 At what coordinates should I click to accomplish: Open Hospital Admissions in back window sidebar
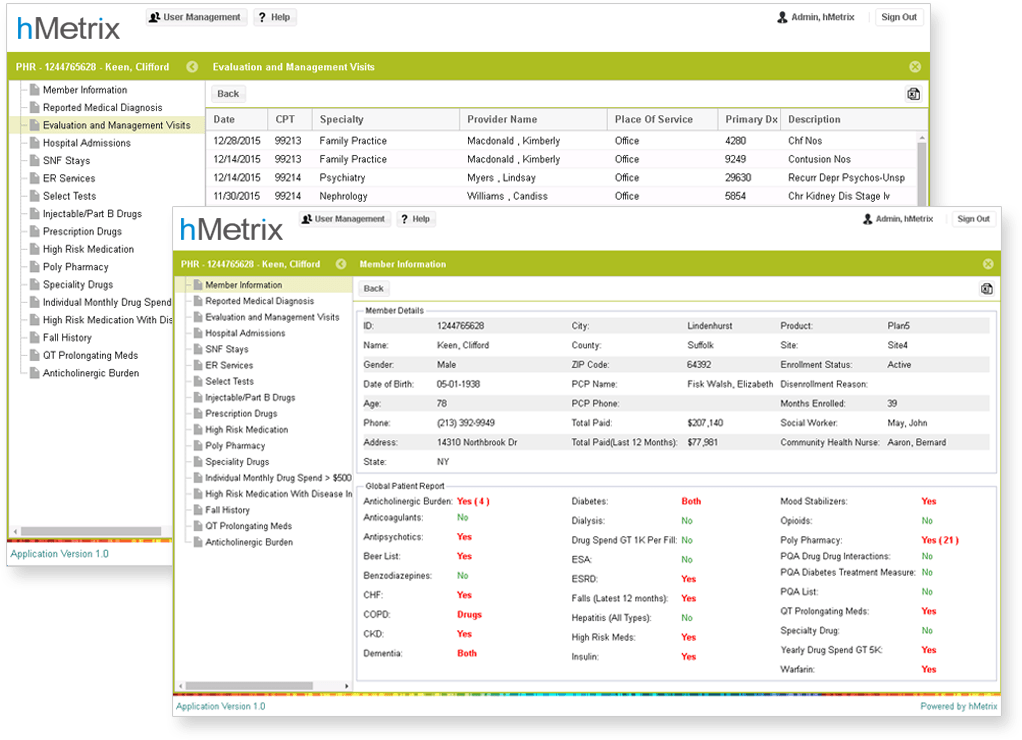(x=87, y=143)
